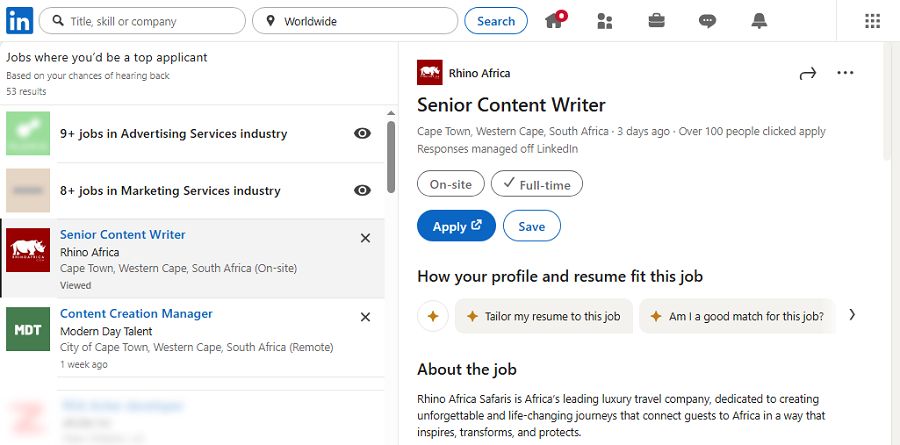Open Jobs briefcase icon
The height and width of the screenshot is (445, 900).
pyautogui.click(x=657, y=21)
